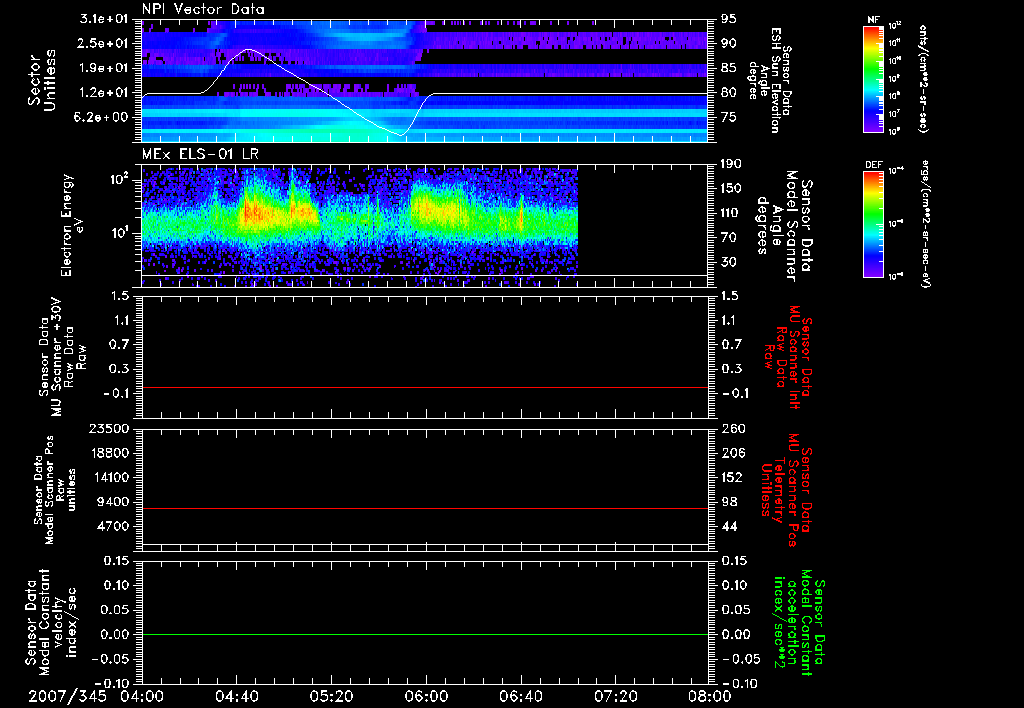Click the 08:00 time tick label
The height and width of the screenshot is (708, 1024).
[x=710, y=697]
